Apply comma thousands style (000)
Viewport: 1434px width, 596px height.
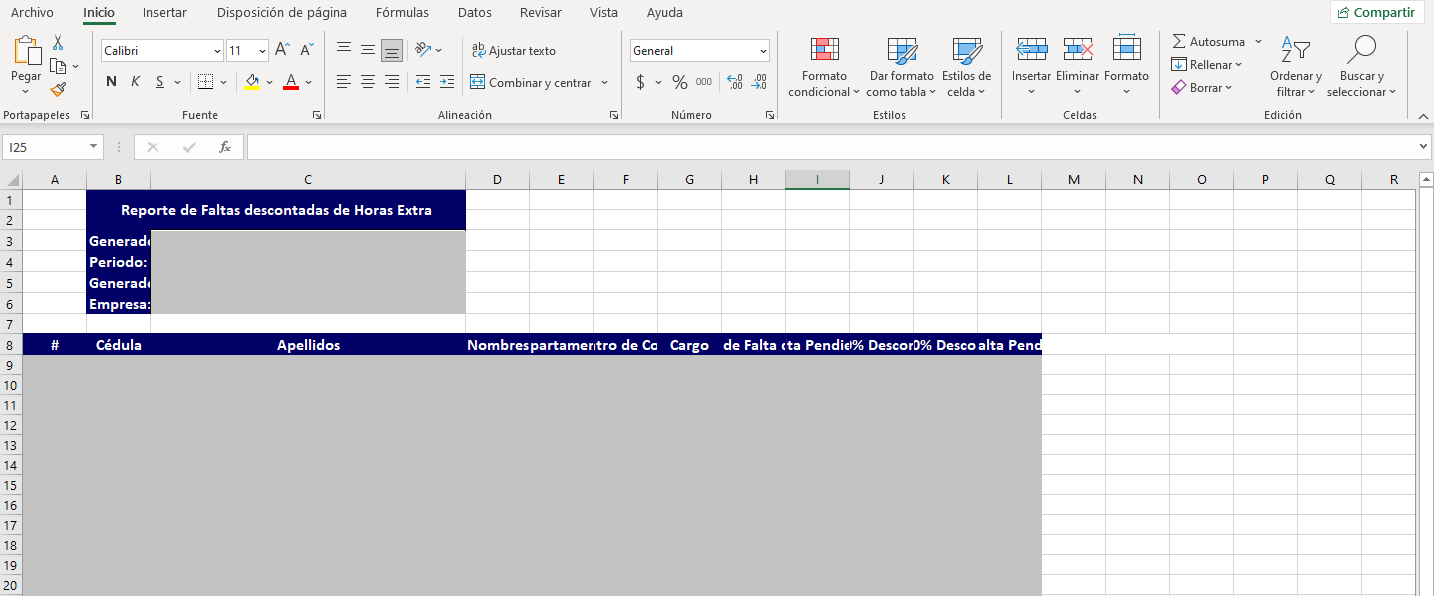coord(704,82)
